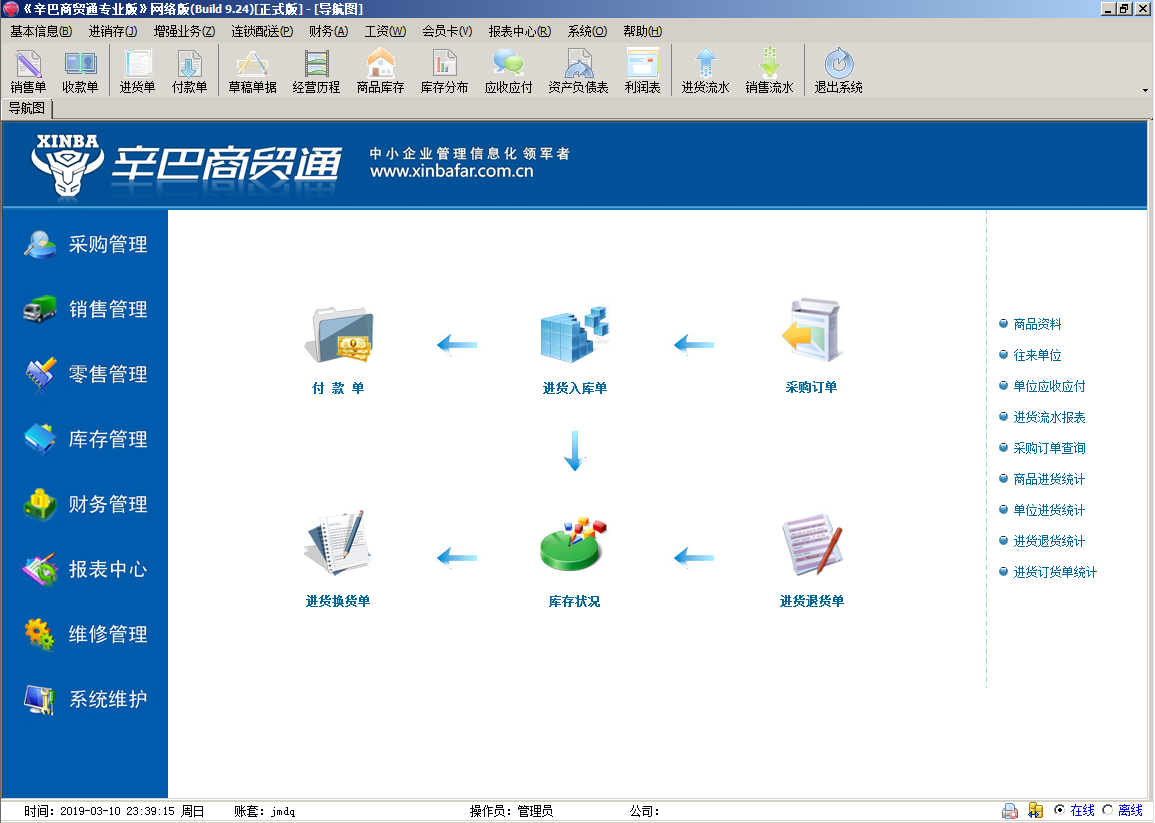The image size is (1155, 823).
Task: Click the printer icon in status bar
Action: [1010, 811]
